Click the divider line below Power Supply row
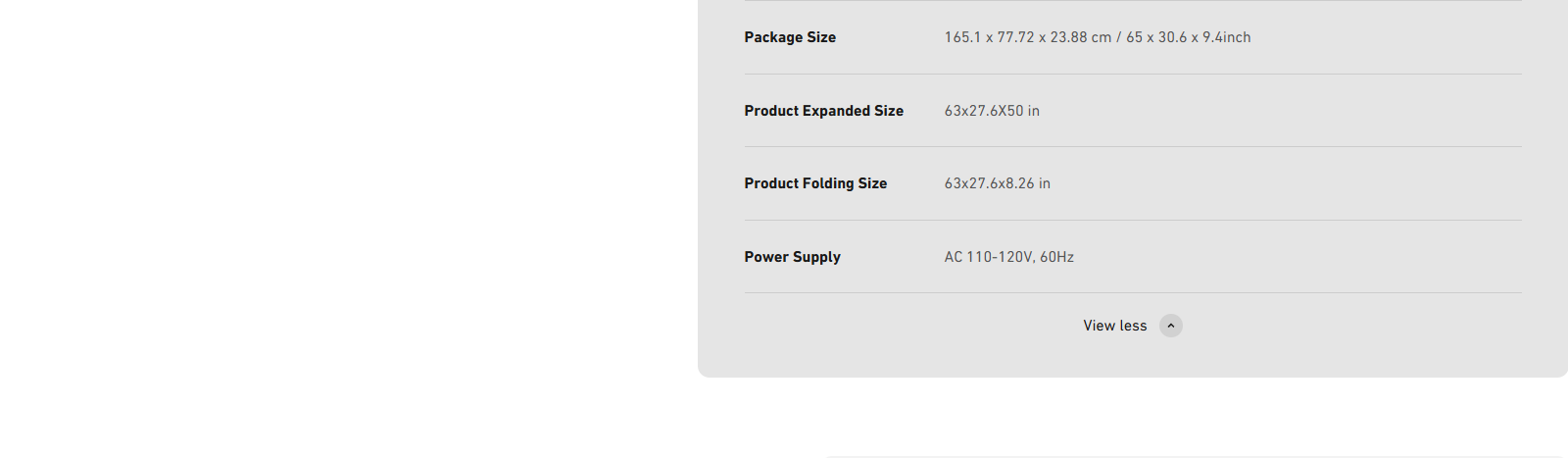Screen dimensions: 1568x458 [x=1133, y=292]
